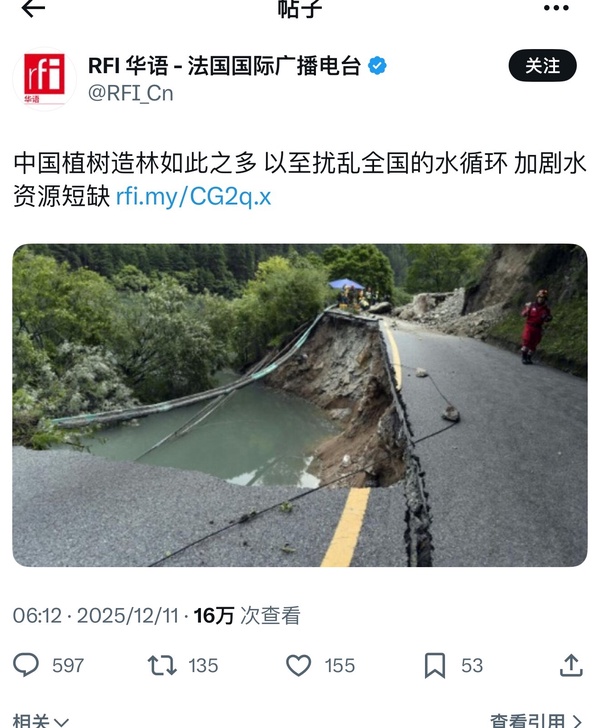Screen dimensions: 600x728
Task: Open RFI 华语 account name
Action: pyautogui.click(x=225, y=65)
